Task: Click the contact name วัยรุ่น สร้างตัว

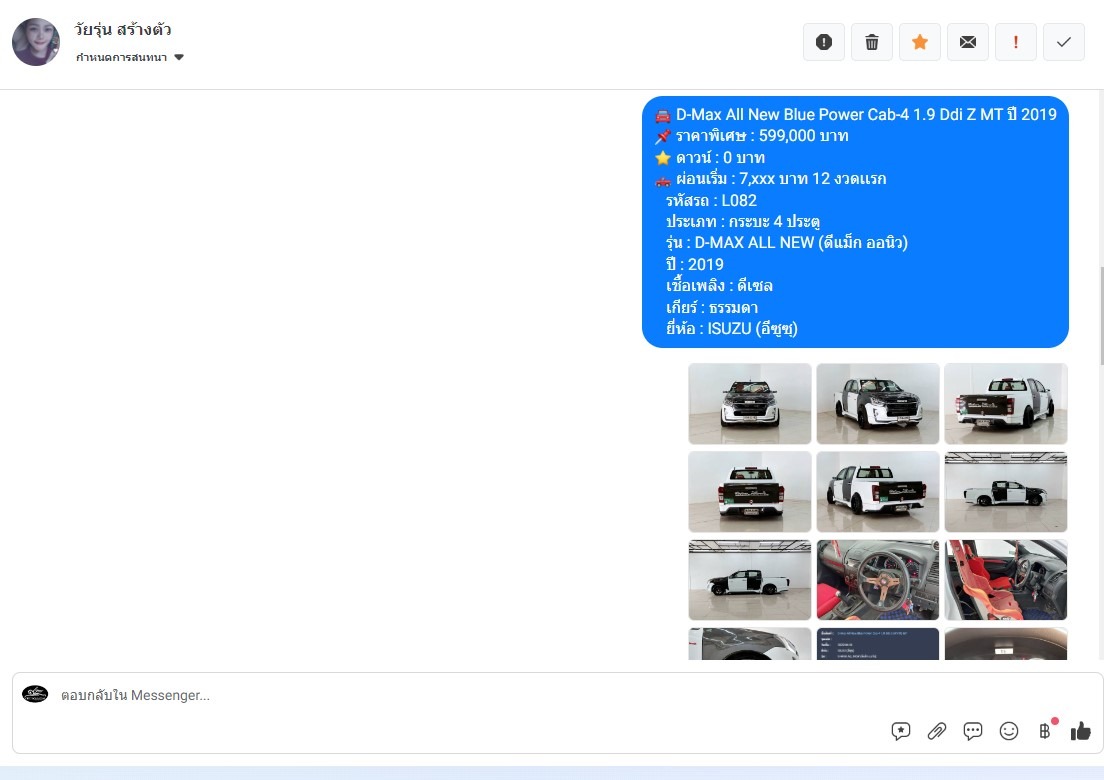Action: 123,30
